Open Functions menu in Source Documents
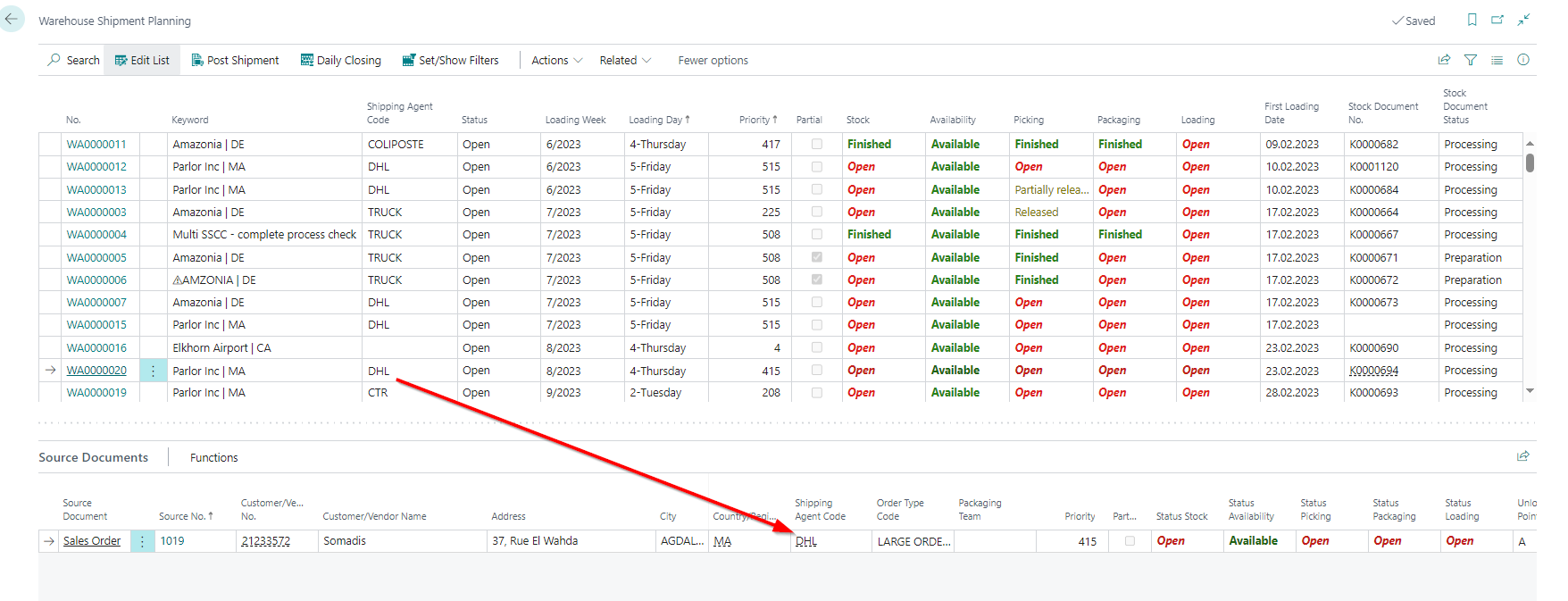The width and height of the screenshot is (1568, 601). click(213, 457)
